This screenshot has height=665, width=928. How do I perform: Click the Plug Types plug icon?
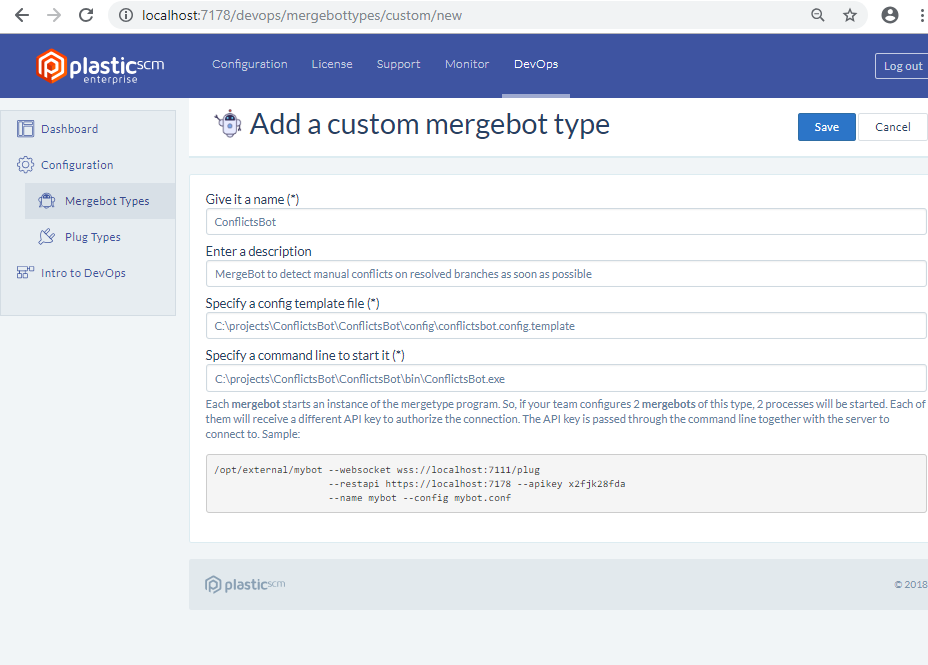pos(47,237)
